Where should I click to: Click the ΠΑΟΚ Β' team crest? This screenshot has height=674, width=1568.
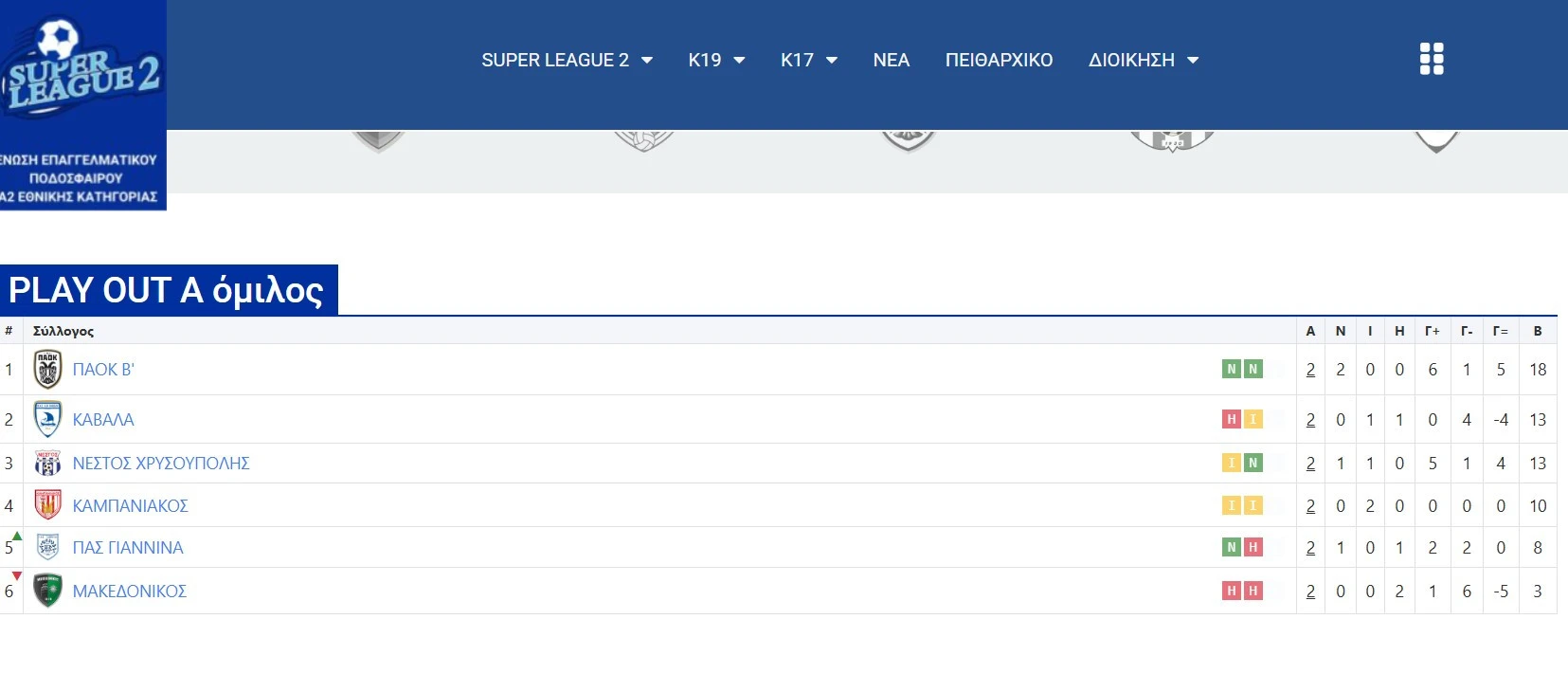click(47, 370)
